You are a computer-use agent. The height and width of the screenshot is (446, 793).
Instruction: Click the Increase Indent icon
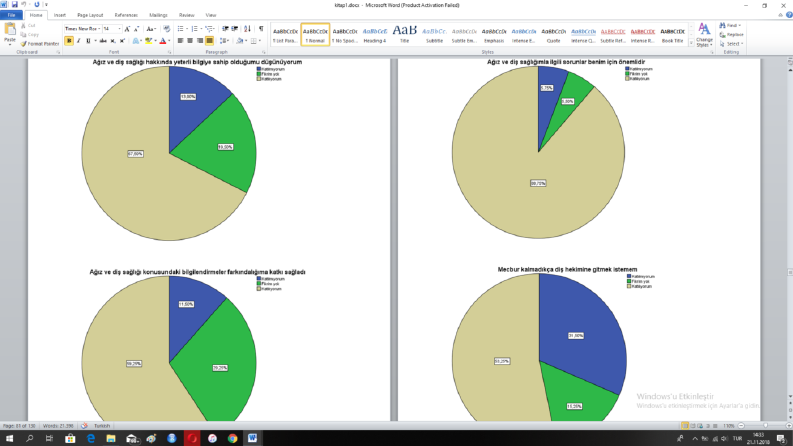pos(235,29)
